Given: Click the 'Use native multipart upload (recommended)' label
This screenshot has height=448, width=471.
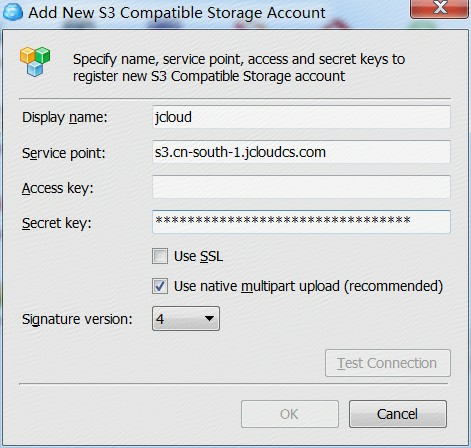Looking at the screenshot, I should [x=308, y=286].
